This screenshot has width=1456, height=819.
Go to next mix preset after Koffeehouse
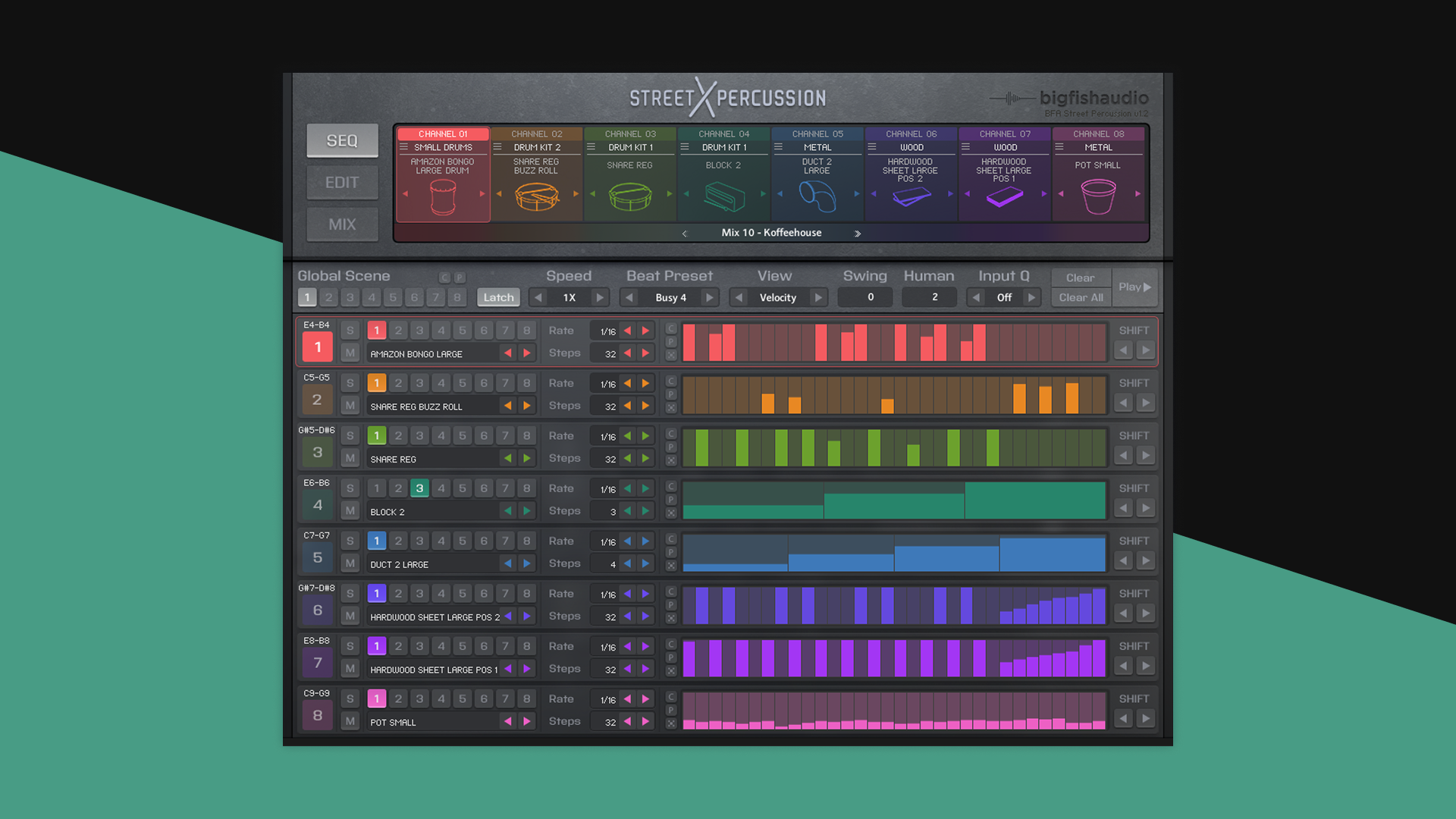[x=858, y=234]
